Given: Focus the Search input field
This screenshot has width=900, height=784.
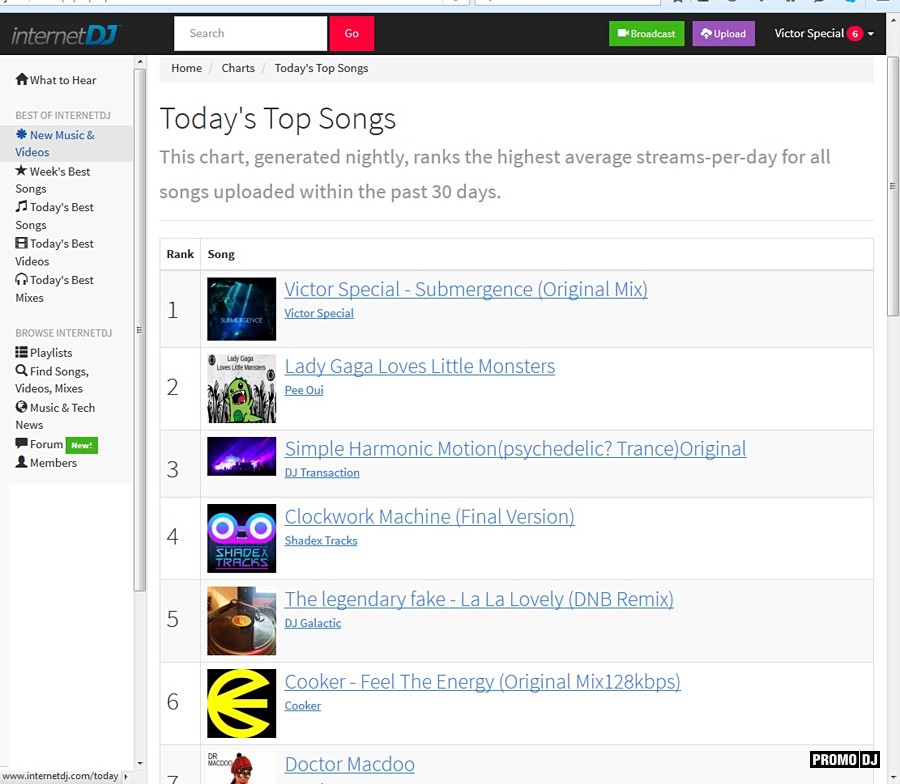Looking at the screenshot, I should point(250,34).
